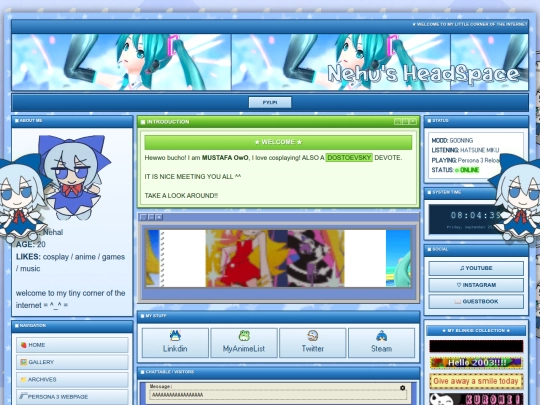
Task: Click the DOSTOEVSKY highlighted tag
Action: (x=349, y=158)
